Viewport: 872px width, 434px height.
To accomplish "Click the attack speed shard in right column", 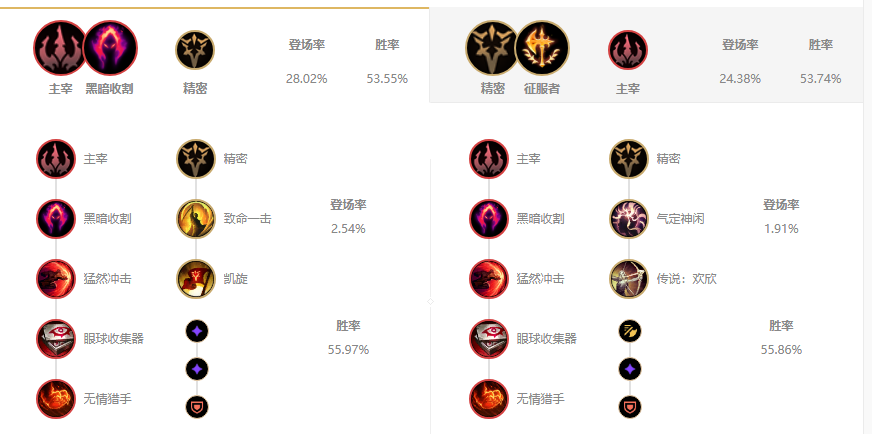I will point(630,331).
